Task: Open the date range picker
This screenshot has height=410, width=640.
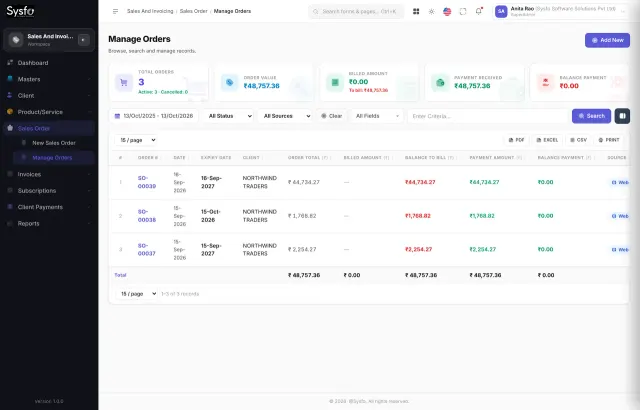Action: tap(153, 116)
